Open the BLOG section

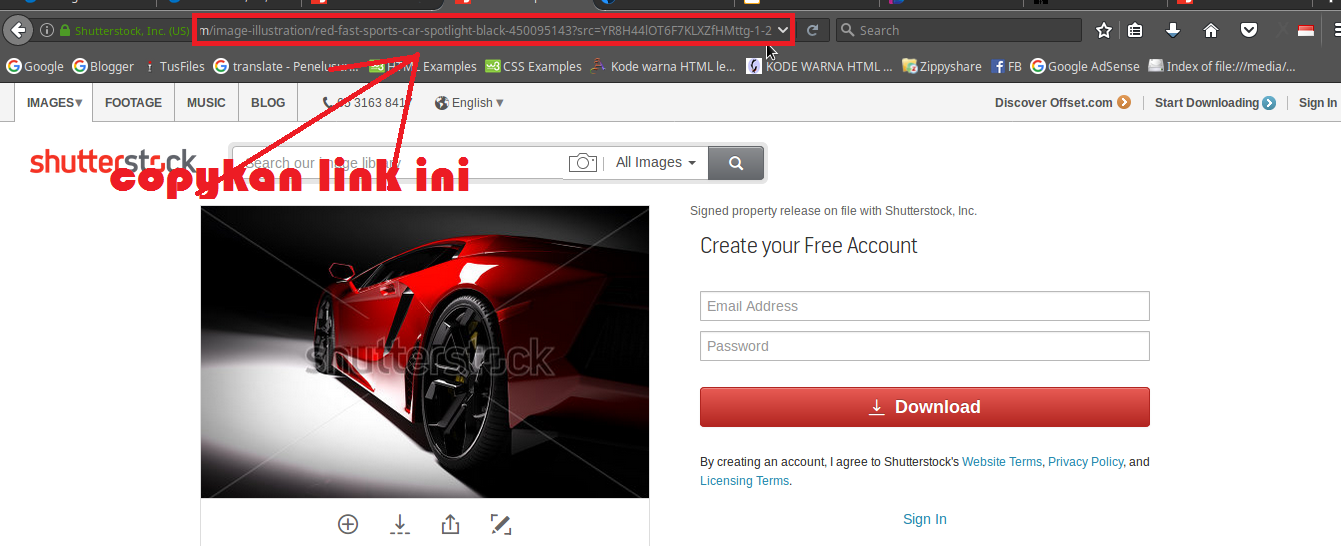[268, 102]
